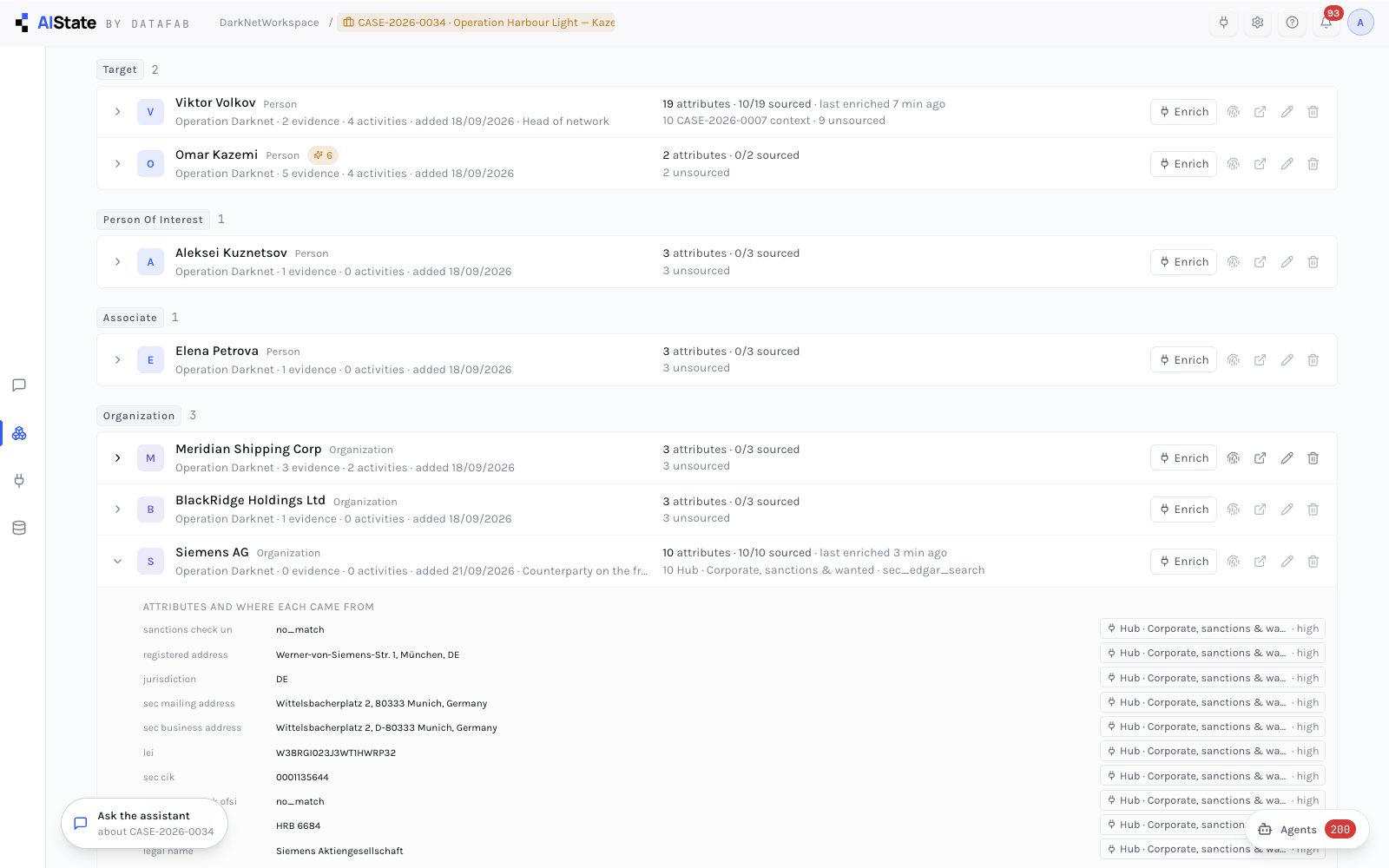This screenshot has width=1389, height=868.
Task: Select CASE-2026-0034 breadcrumb tab
Action: click(x=477, y=23)
